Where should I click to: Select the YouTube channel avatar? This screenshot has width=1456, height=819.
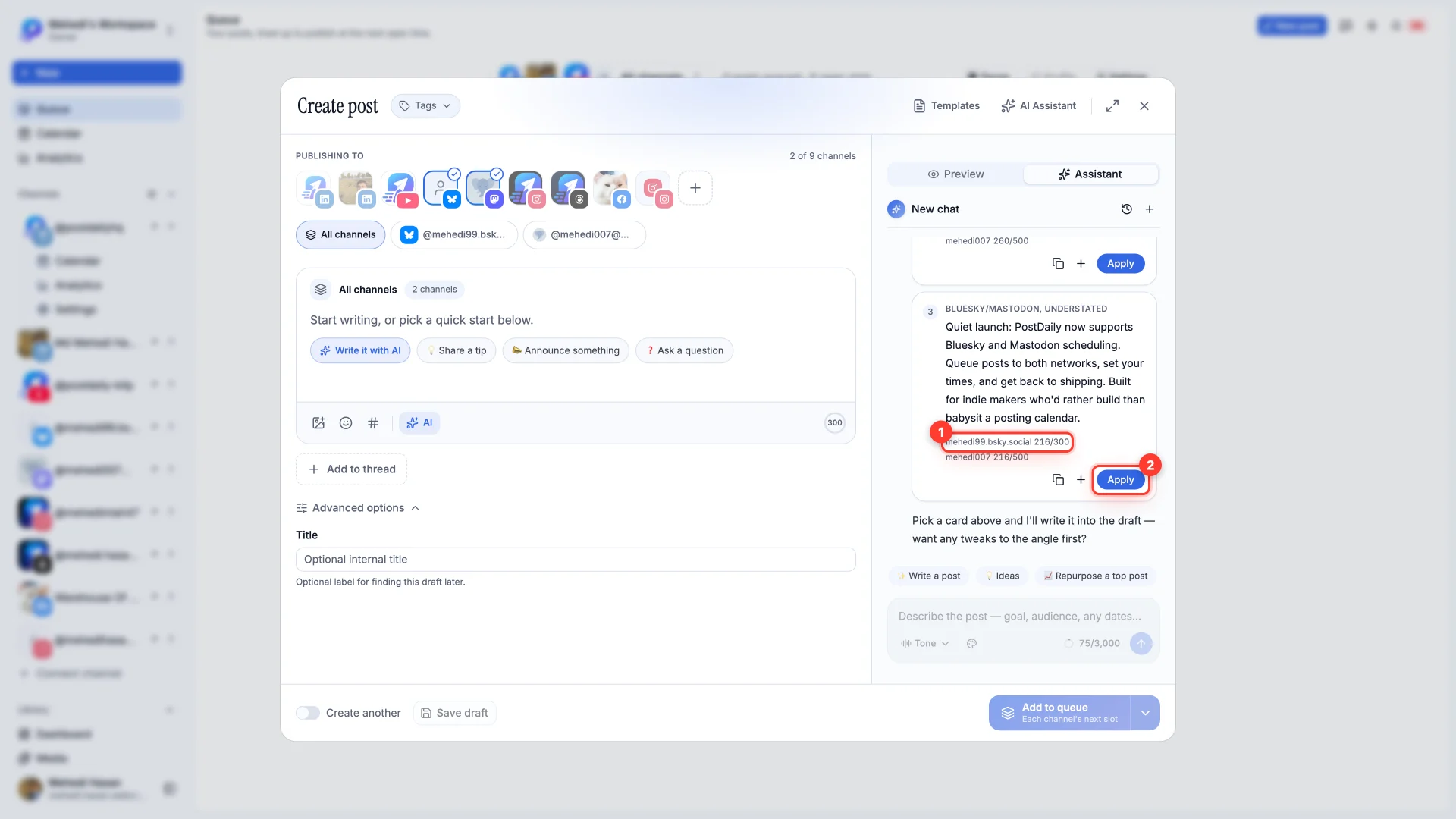[400, 188]
